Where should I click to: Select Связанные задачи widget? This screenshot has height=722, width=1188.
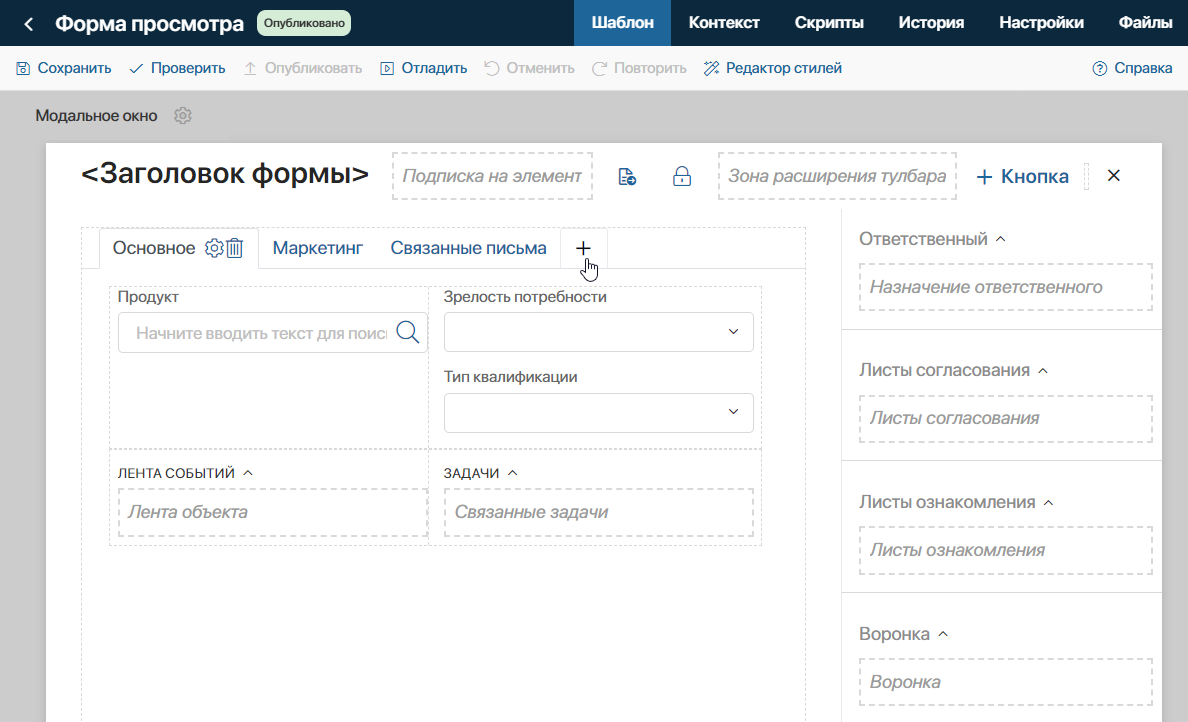pyautogui.click(x=599, y=512)
